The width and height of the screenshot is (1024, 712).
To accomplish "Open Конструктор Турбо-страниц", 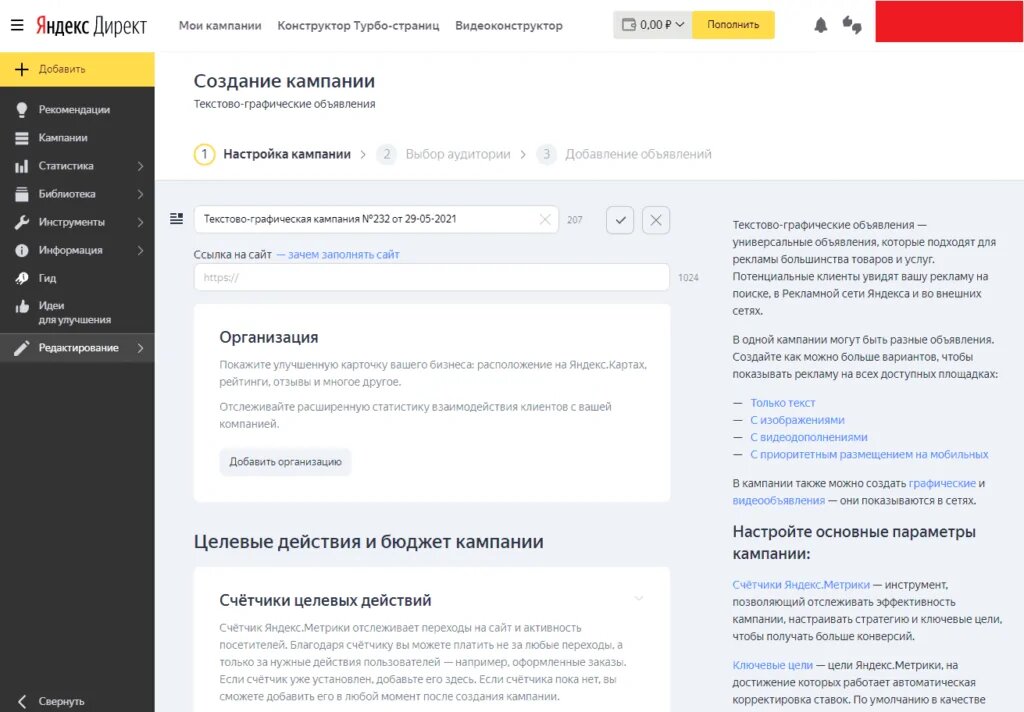I will [x=358, y=25].
